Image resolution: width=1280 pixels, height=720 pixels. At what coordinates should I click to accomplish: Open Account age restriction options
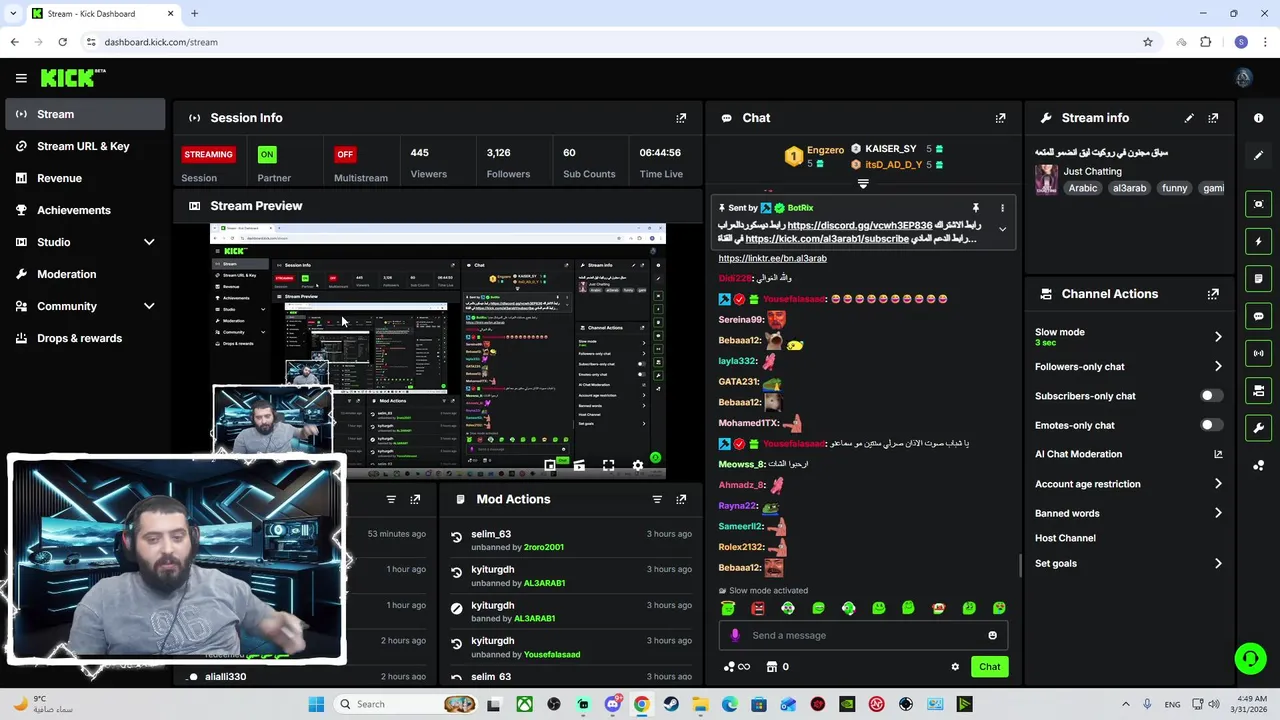tap(1218, 484)
